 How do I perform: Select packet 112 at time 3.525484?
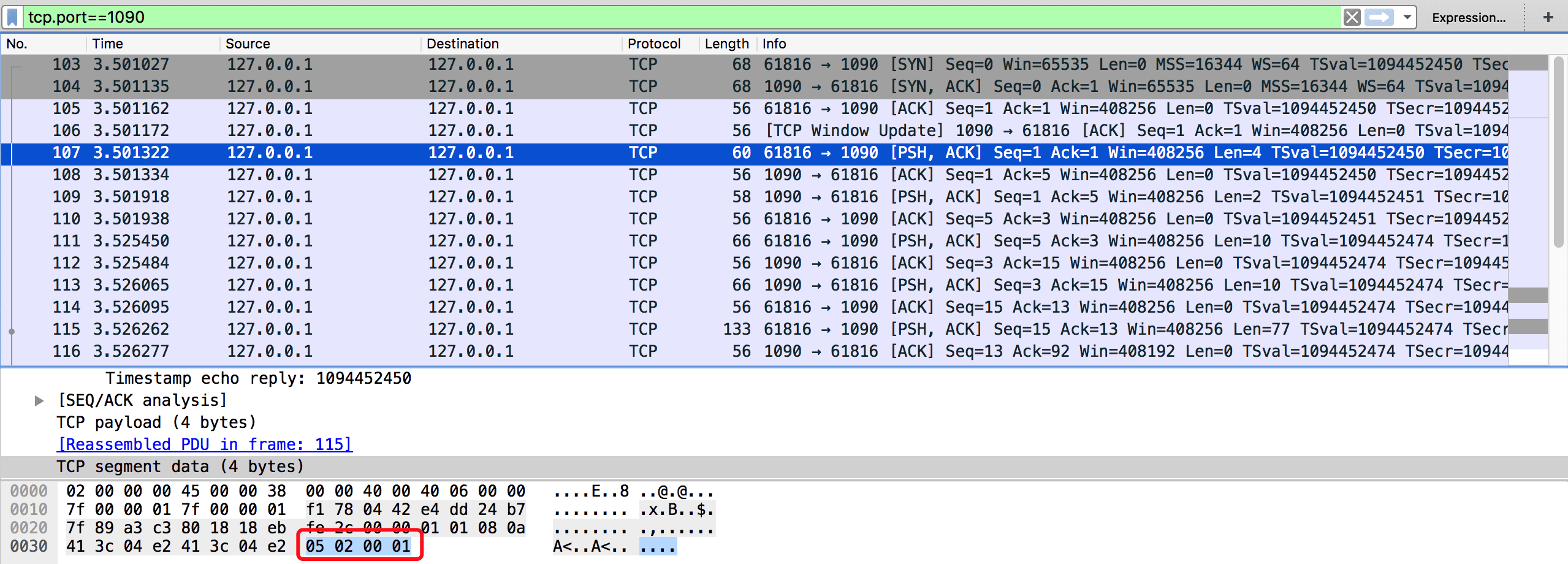(x=754, y=263)
